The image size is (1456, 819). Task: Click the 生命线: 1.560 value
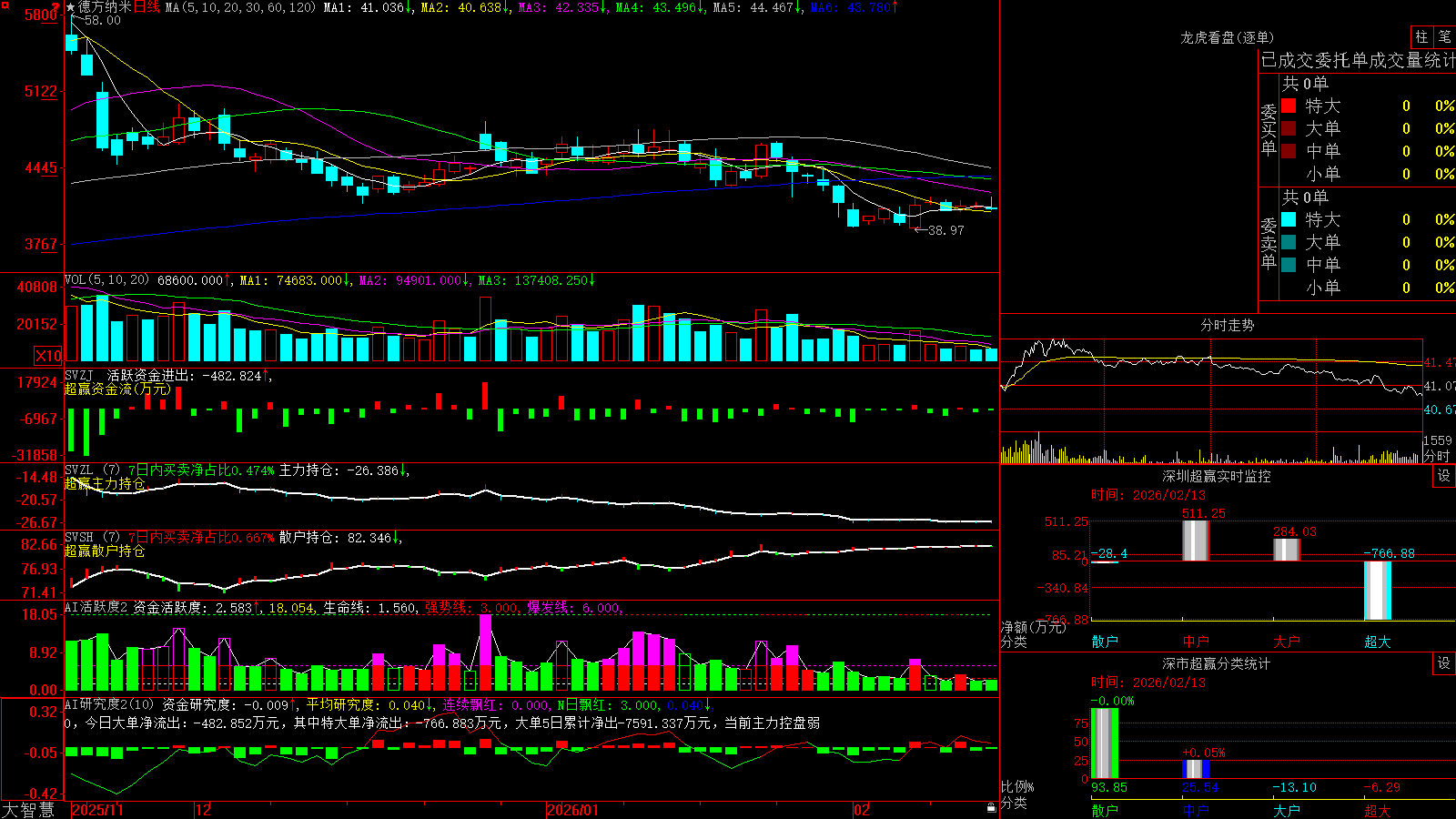370,608
